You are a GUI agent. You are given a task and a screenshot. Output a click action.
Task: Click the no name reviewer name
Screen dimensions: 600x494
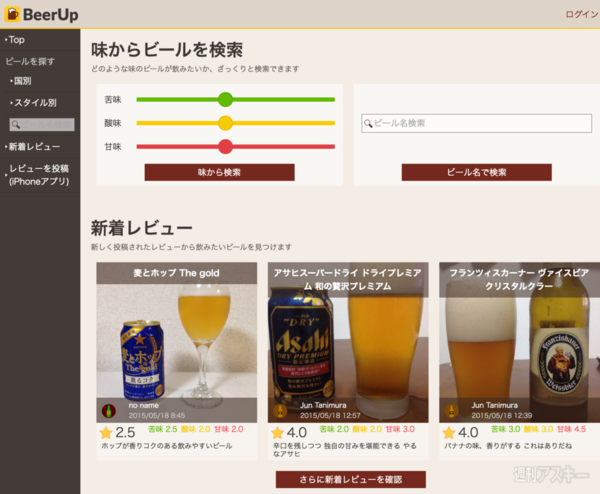(143, 405)
